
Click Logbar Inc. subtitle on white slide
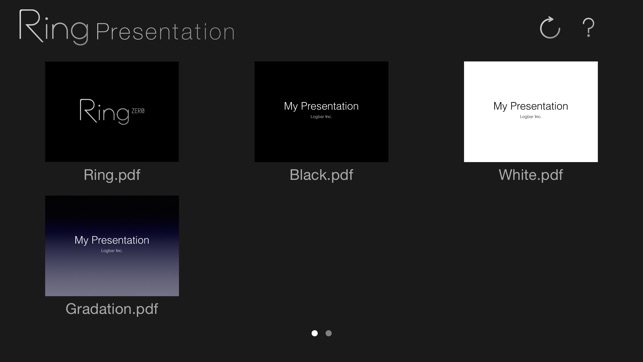[x=531, y=117]
